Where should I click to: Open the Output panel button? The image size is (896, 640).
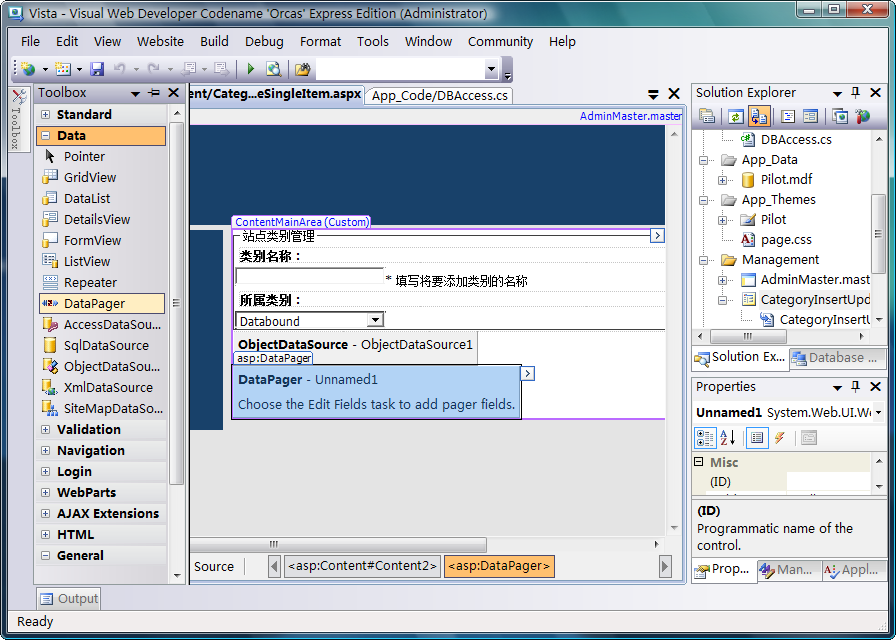pos(69,599)
